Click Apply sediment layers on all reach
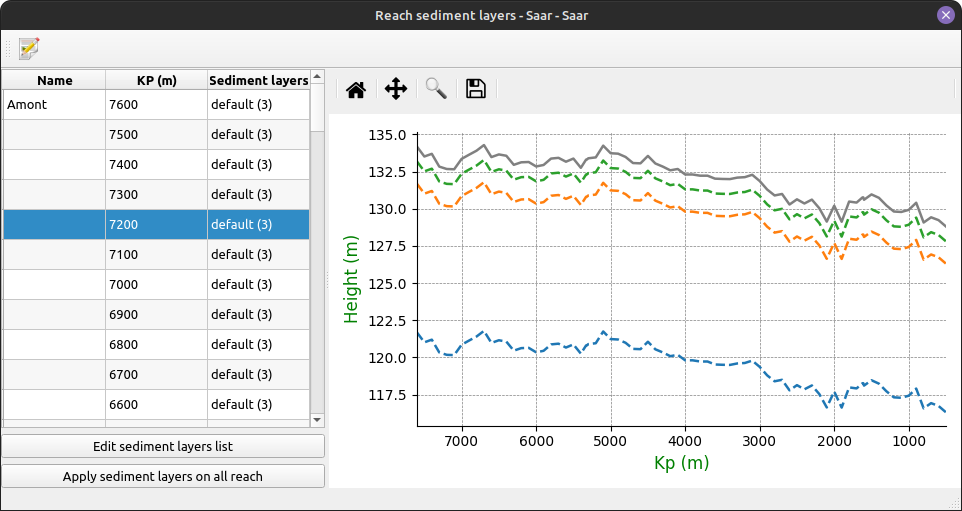This screenshot has height=511, width=962. click(163, 476)
